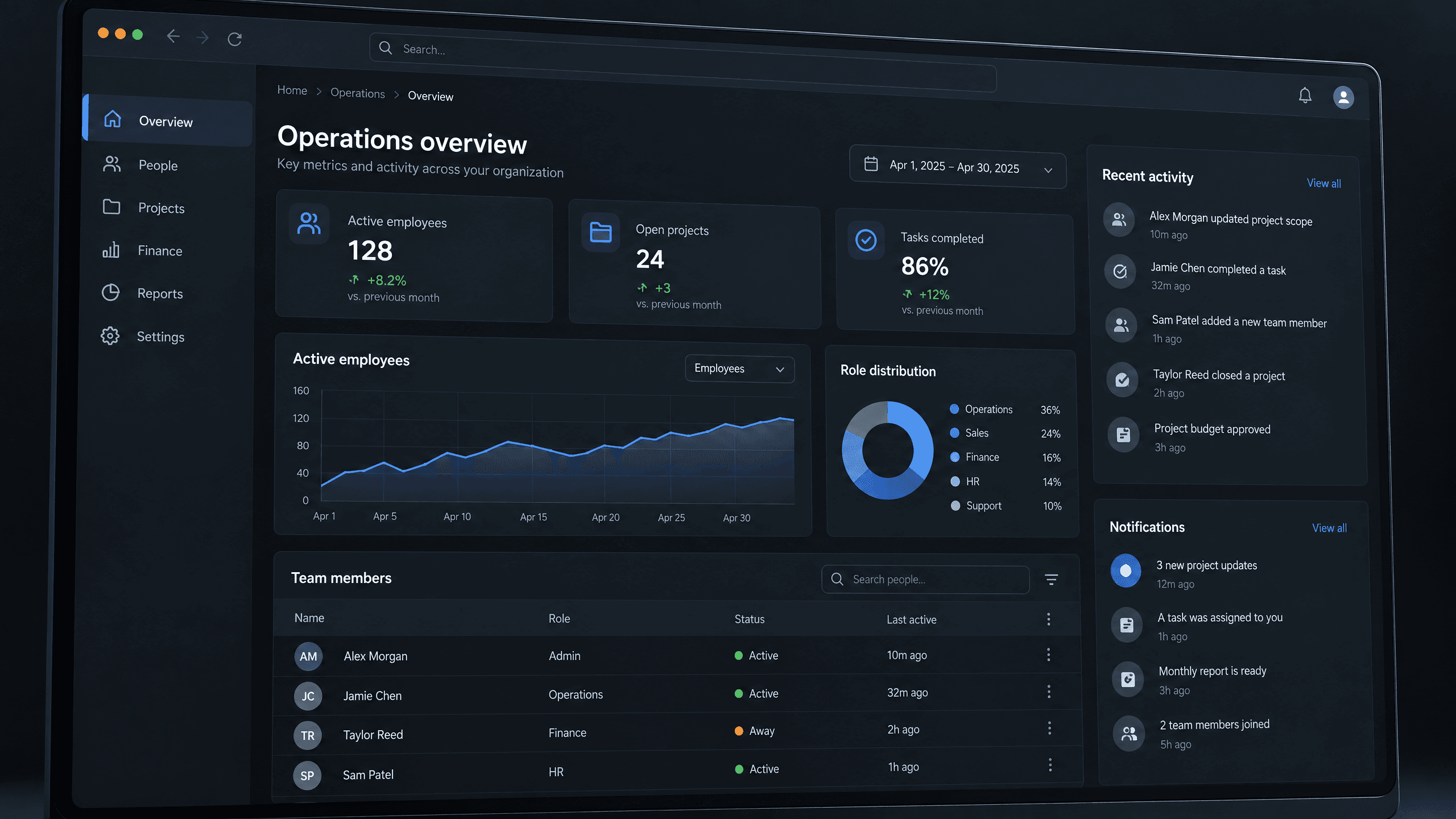Open the table header kebab menu
Screen dimensions: 1456x819
click(x=1048, y=619)
